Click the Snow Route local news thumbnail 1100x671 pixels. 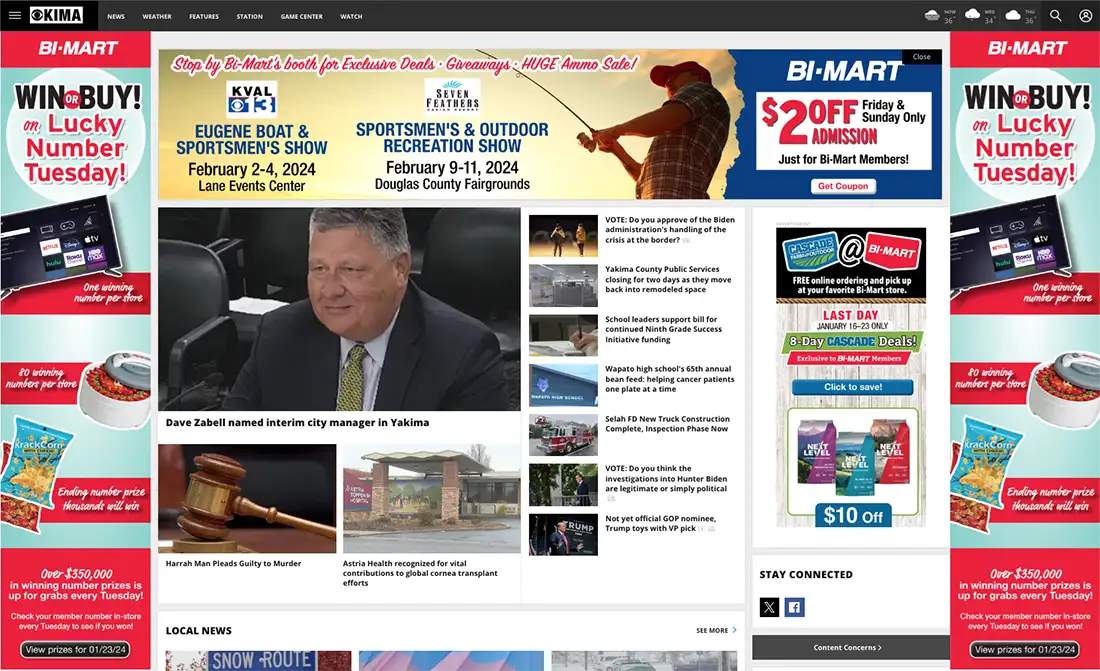pos(258,660)
